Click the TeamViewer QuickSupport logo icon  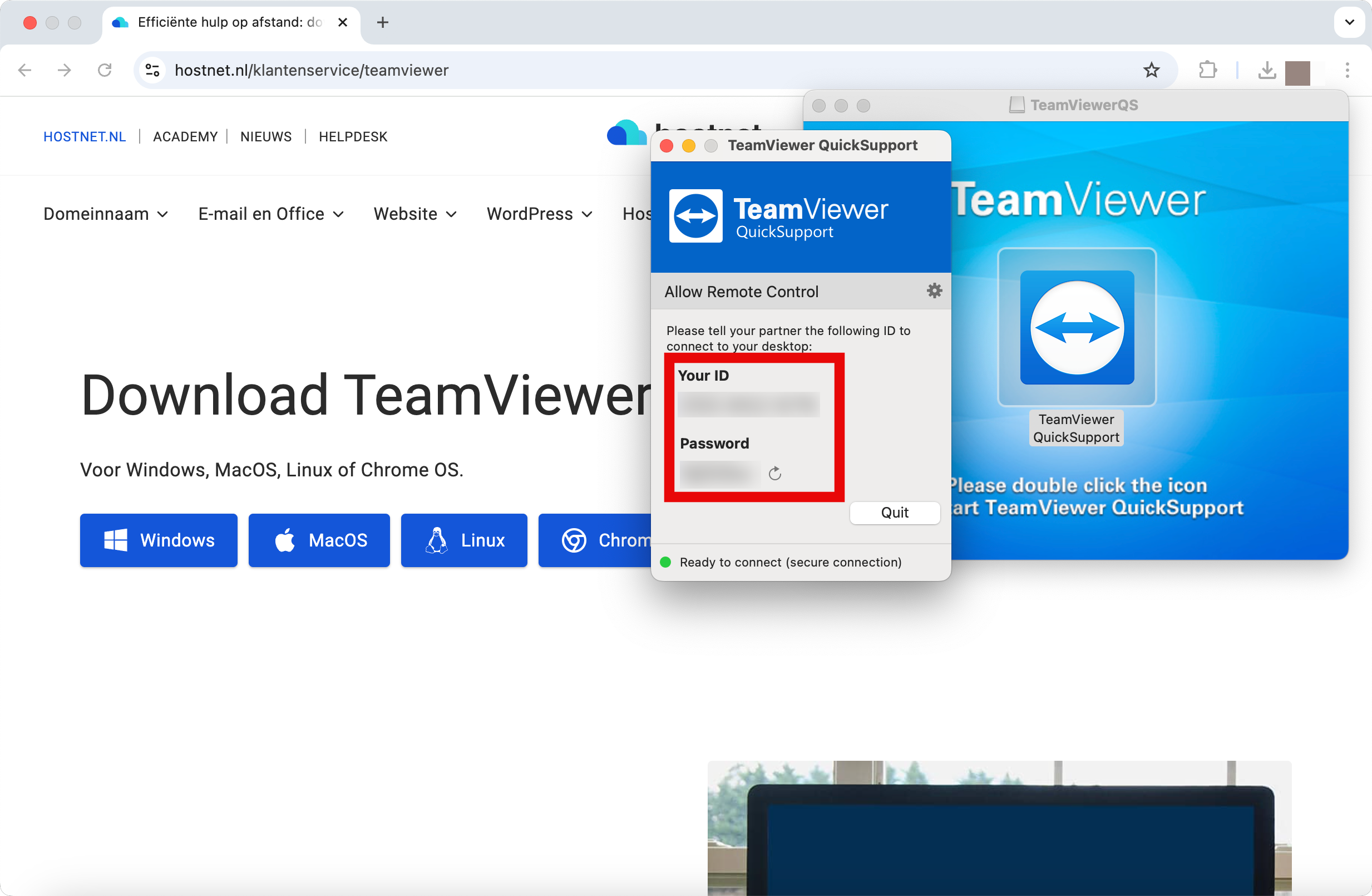(x=696, y=215)
